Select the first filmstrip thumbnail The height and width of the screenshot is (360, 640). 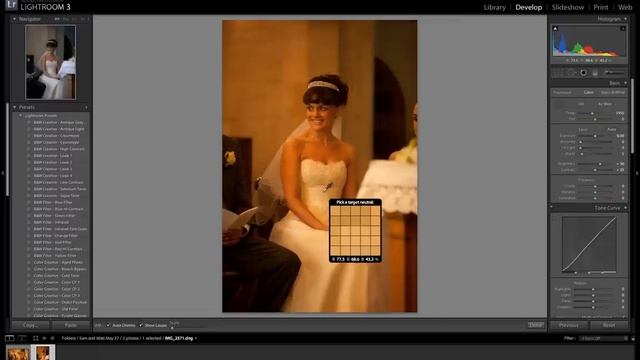pos(18,353)
